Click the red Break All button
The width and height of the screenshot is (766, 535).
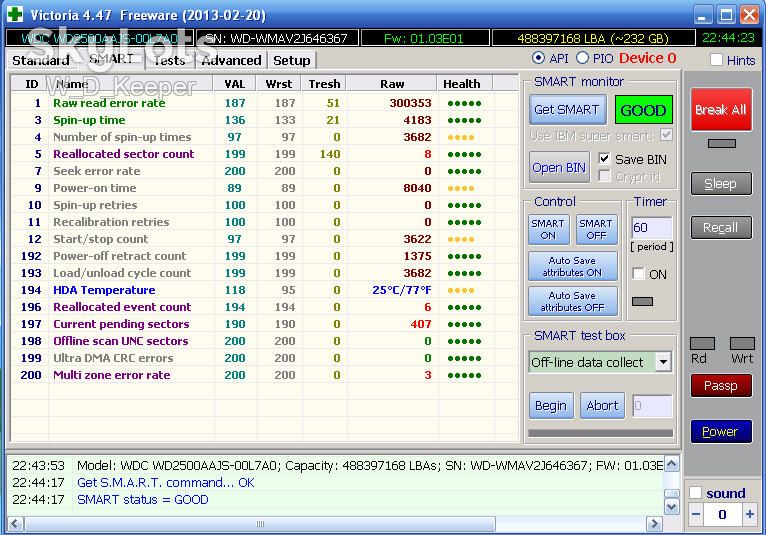click(721, 109)
